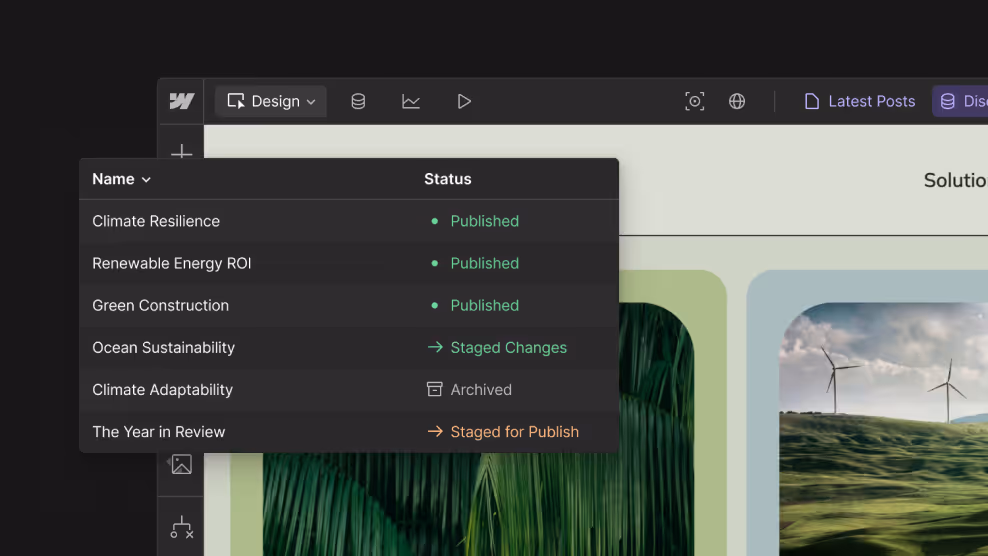The image size is (988, 556).
Task: Click the Staged for Publish status label
Action: 514,432
